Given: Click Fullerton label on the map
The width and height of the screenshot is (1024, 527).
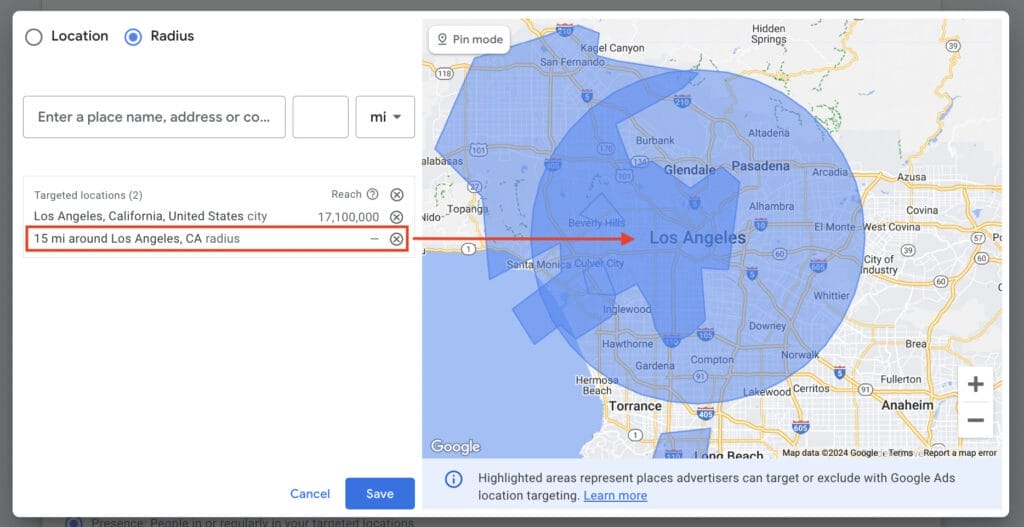Looking at the screenshot, I should (901, 379).
